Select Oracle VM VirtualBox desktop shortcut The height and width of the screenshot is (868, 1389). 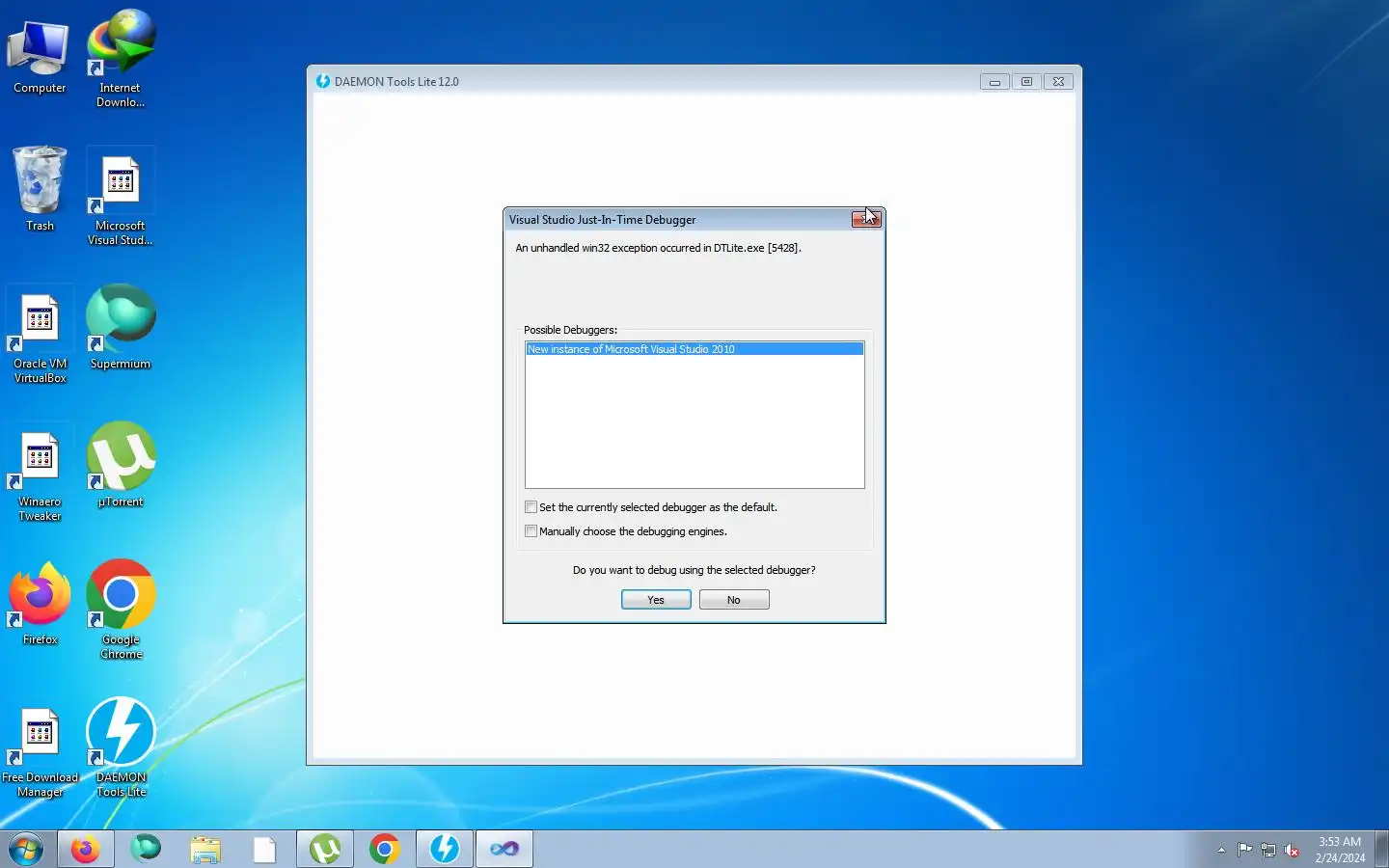click(x=40, y=335)
